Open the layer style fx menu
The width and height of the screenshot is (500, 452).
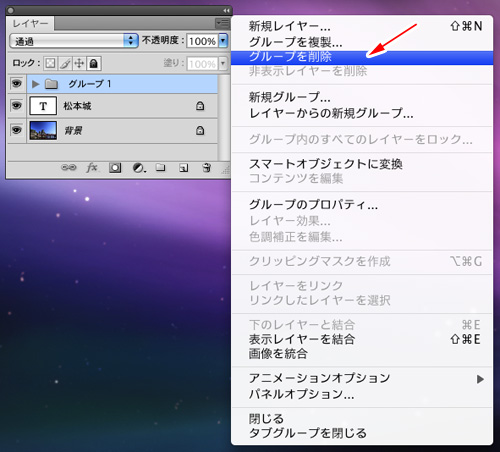tap(92, 167)
